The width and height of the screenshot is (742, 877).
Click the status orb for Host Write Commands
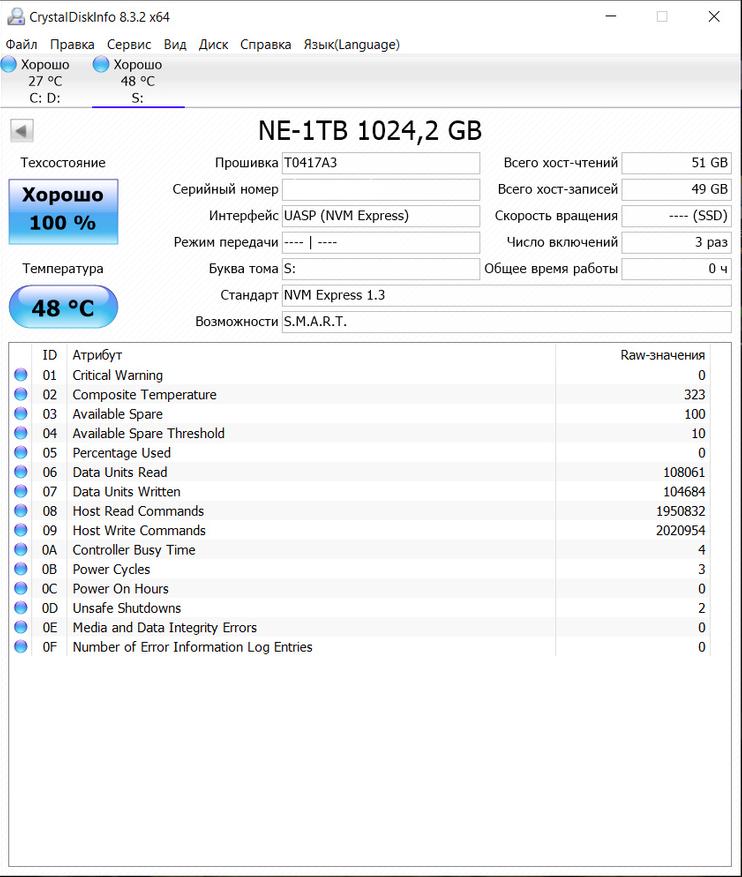pyautogui.click(x=21, y=530)
